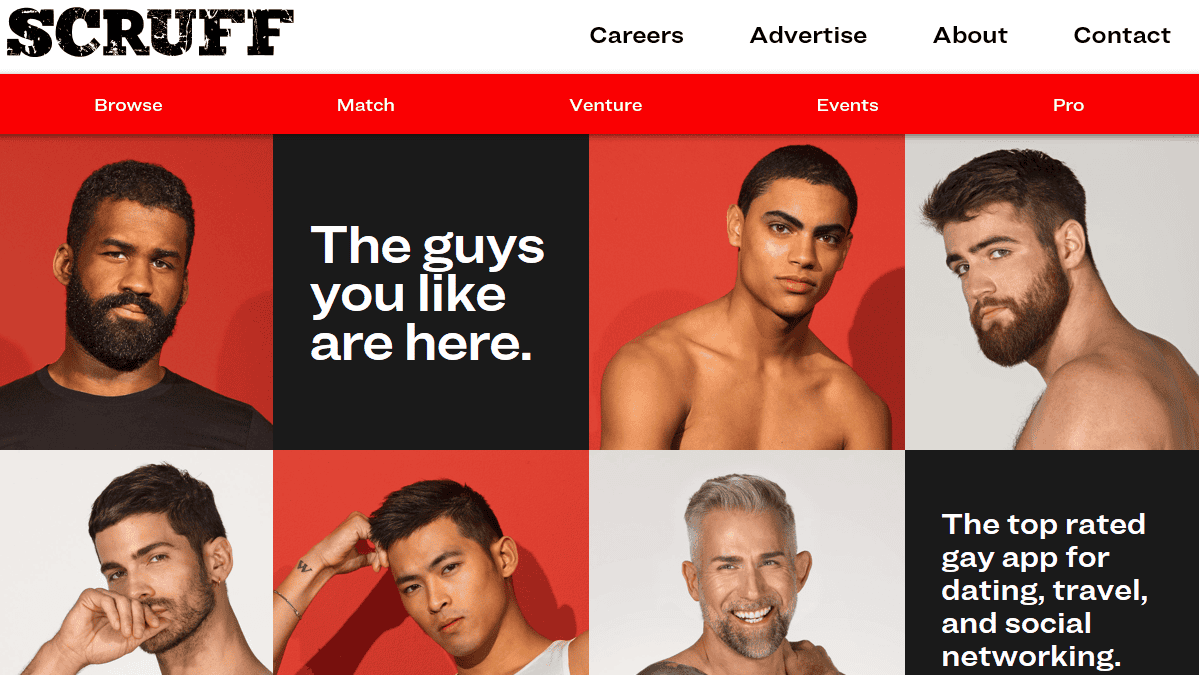1199x675 pixels.
Task: Select the Contact link
Action: [x=1122, y=35]
